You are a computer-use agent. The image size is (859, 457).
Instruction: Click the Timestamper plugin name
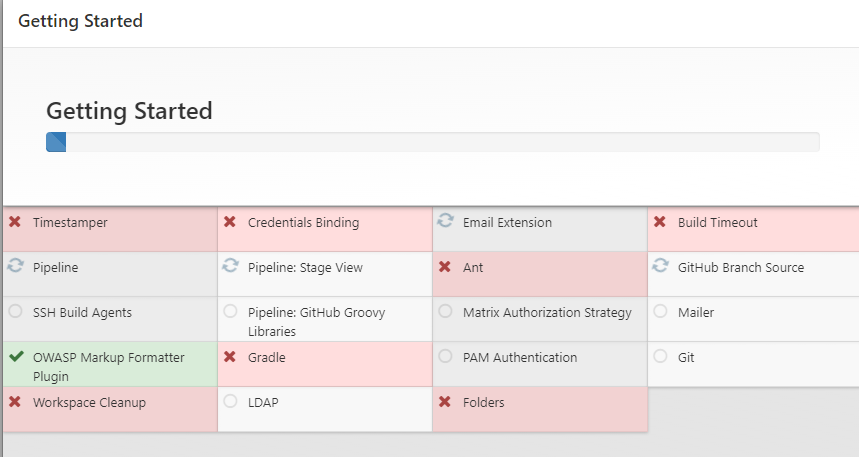coord(70,222)
